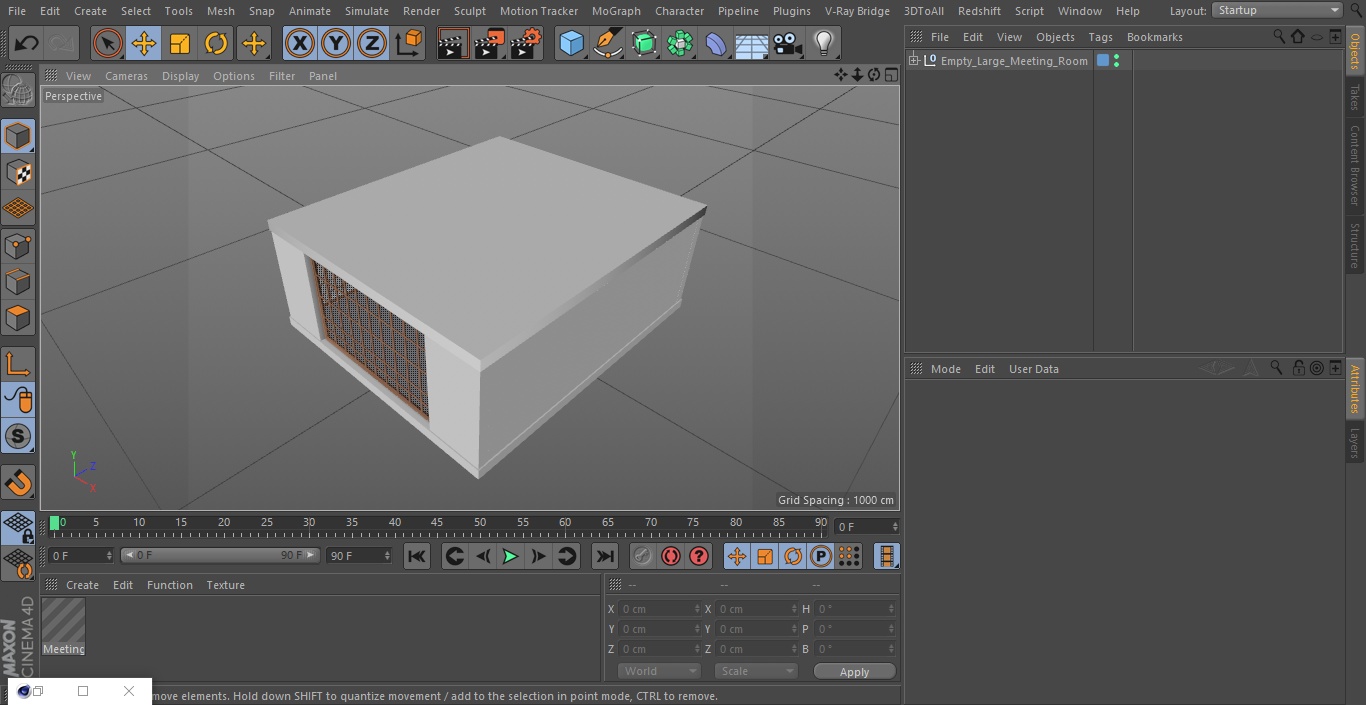Click the coordinate system icon
The image size is (1366, 705).
click(x=408, y=44)
